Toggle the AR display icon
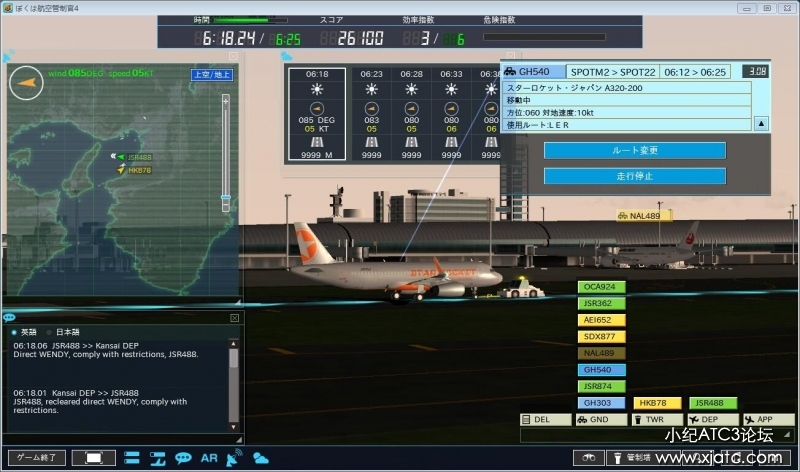Screen dimensions: 800x472 tap(209, 457)
